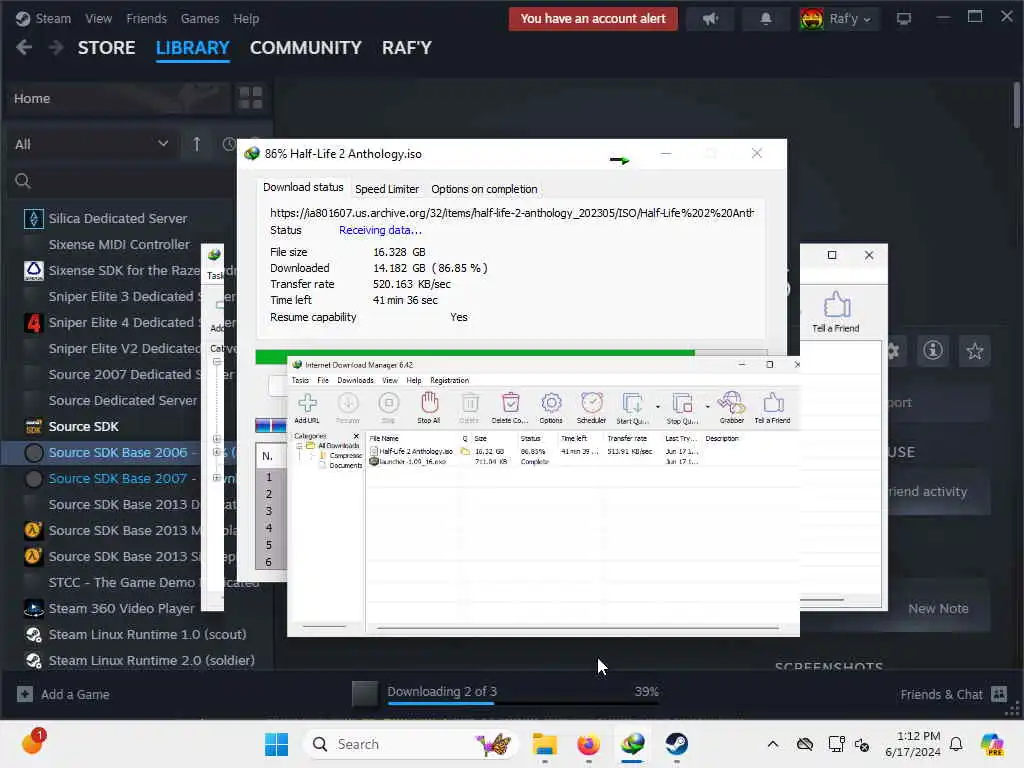Click the Steam icon in the taskbar

pos(677,744)
